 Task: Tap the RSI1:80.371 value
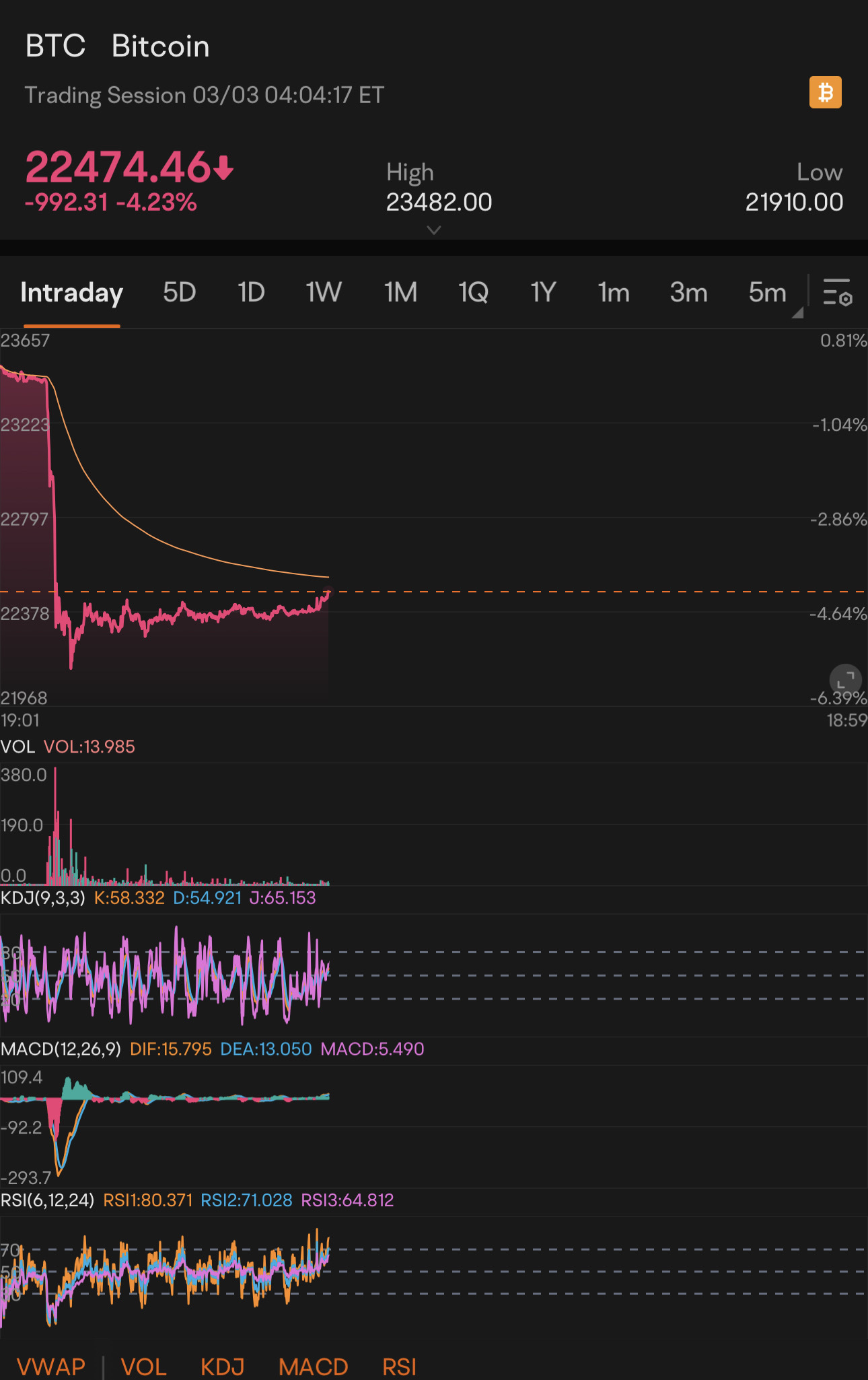(147, 1200)
